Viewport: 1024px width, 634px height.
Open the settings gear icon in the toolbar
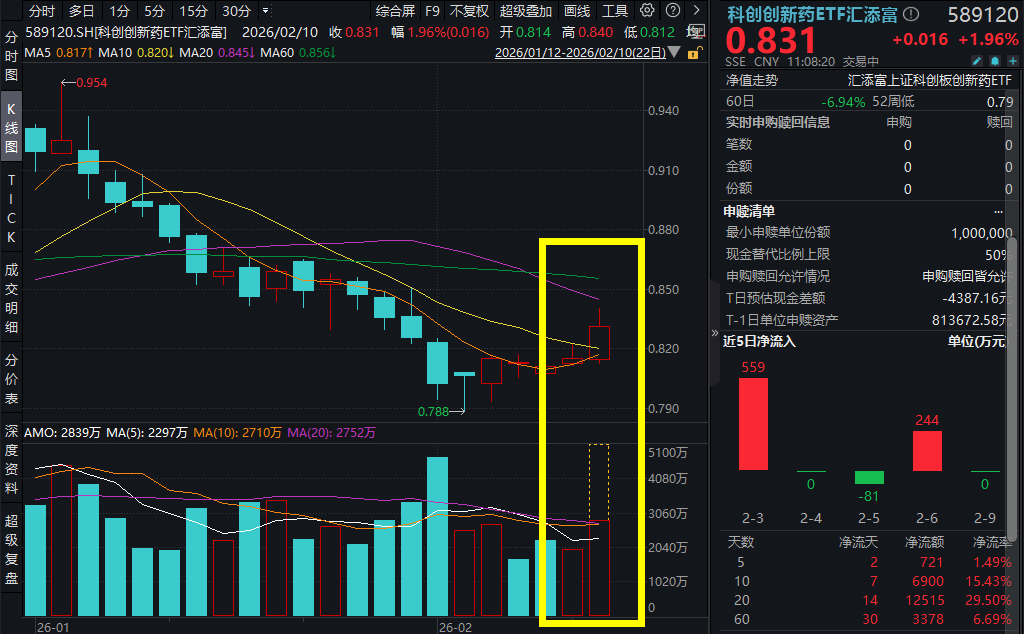pos(645,11)
